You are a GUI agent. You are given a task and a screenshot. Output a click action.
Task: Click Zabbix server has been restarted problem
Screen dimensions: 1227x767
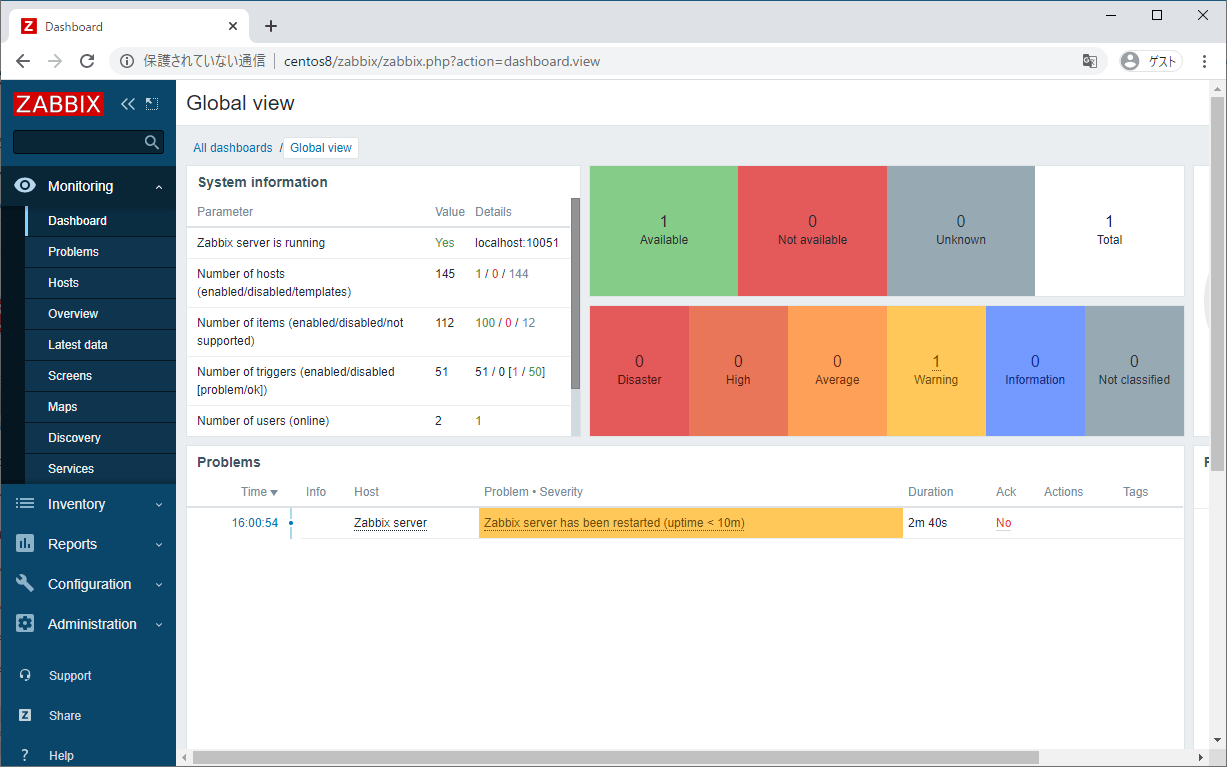pyautogui.click(x=614, y=523)
